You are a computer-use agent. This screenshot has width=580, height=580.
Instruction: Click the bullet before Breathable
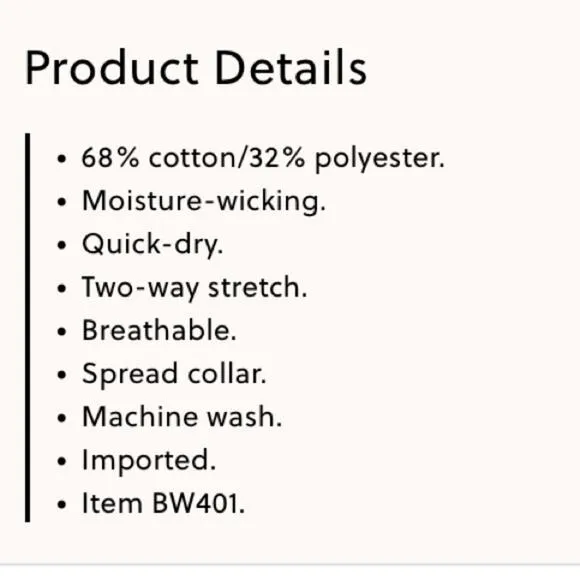click(62, 331)
